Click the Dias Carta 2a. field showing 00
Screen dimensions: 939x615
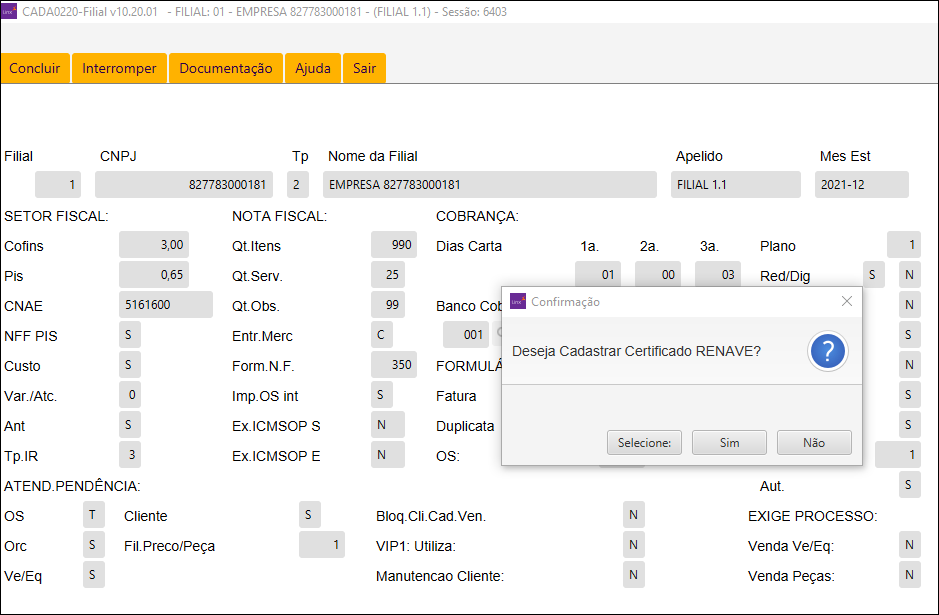[658, 274]
